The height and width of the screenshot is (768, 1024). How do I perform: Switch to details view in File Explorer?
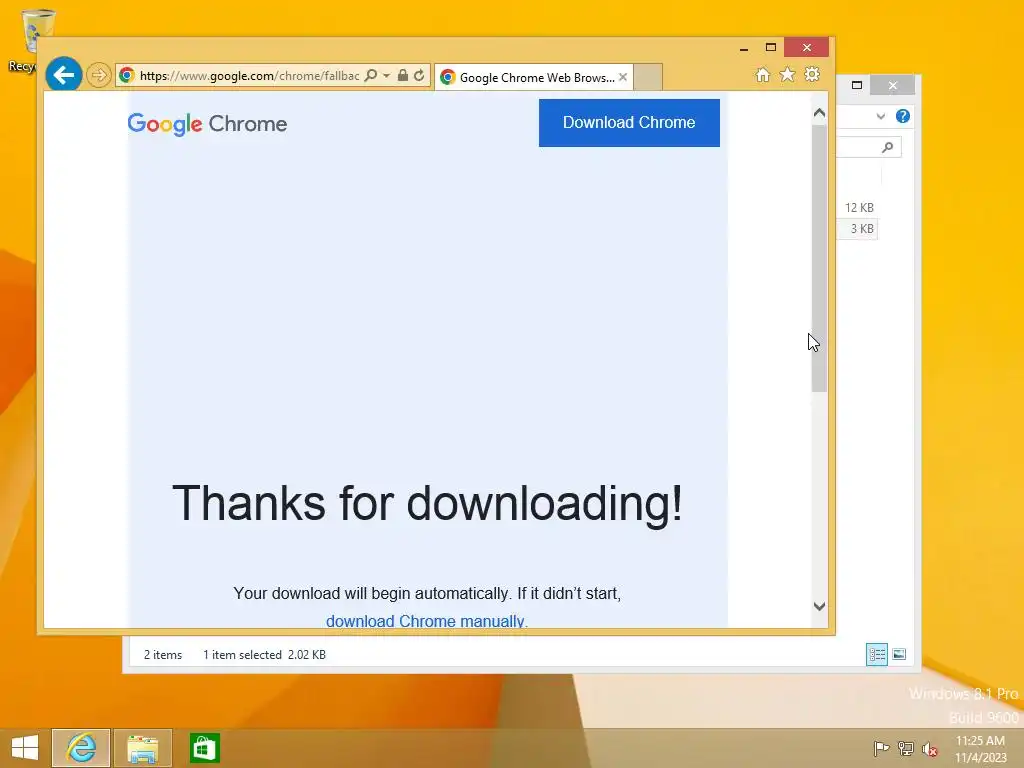point(876,654)
